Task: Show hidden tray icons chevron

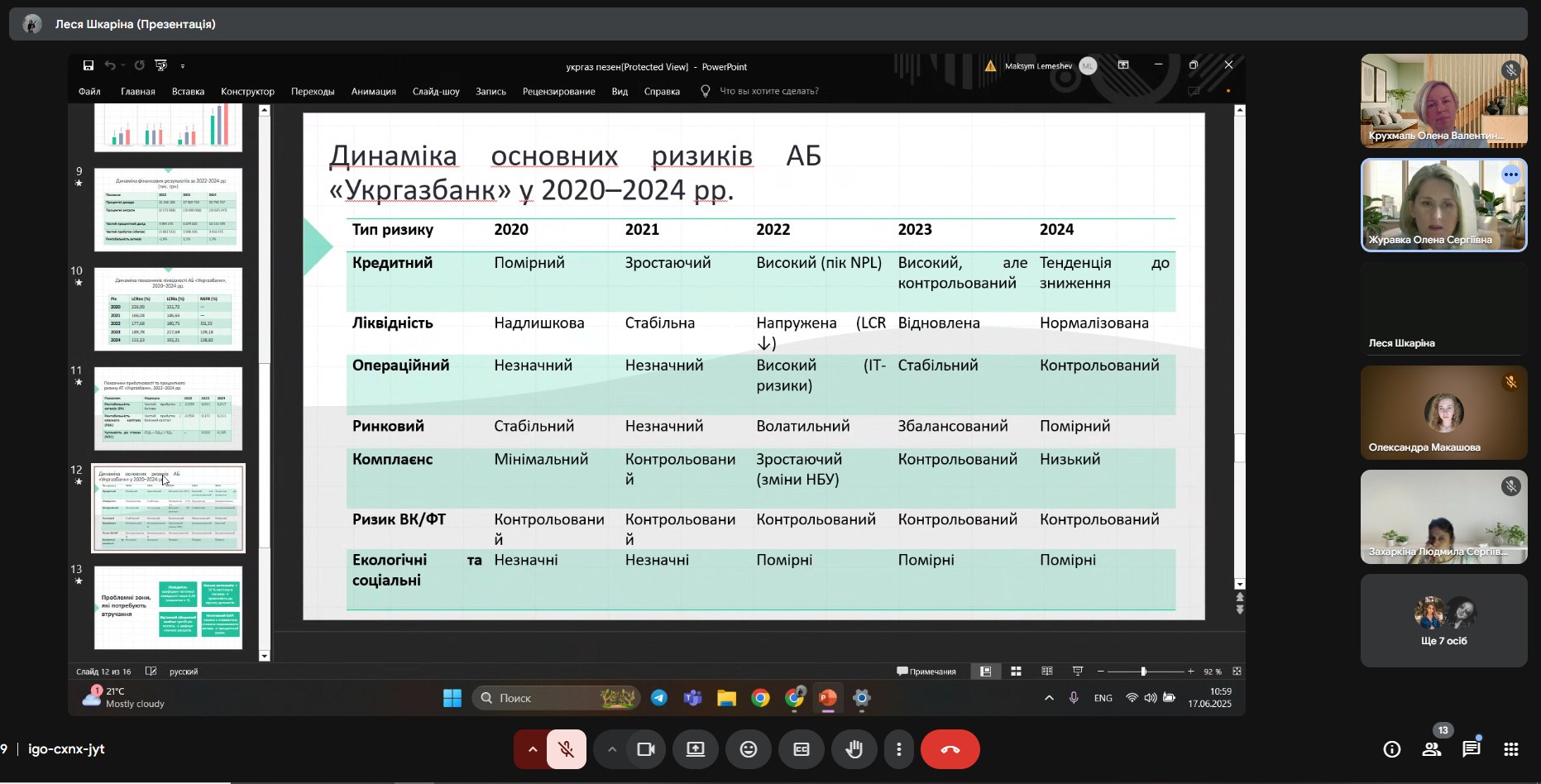Action: click(1049, 698)
